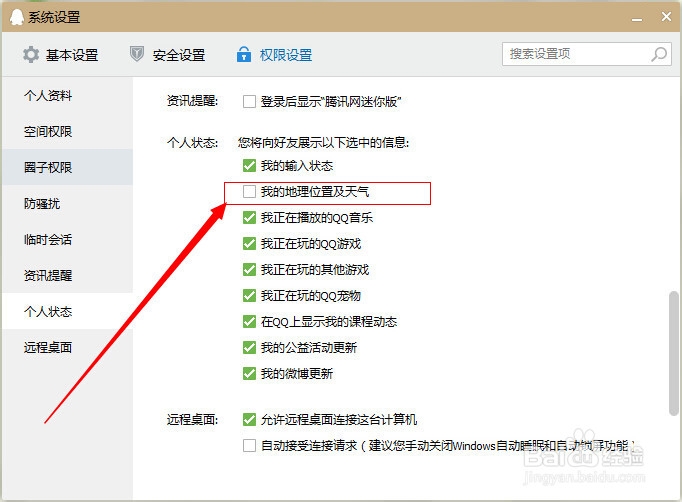The height and width of the screenshot is (502, 682).
Task: Click the gear icon for 基本设置
Action: 31,55
